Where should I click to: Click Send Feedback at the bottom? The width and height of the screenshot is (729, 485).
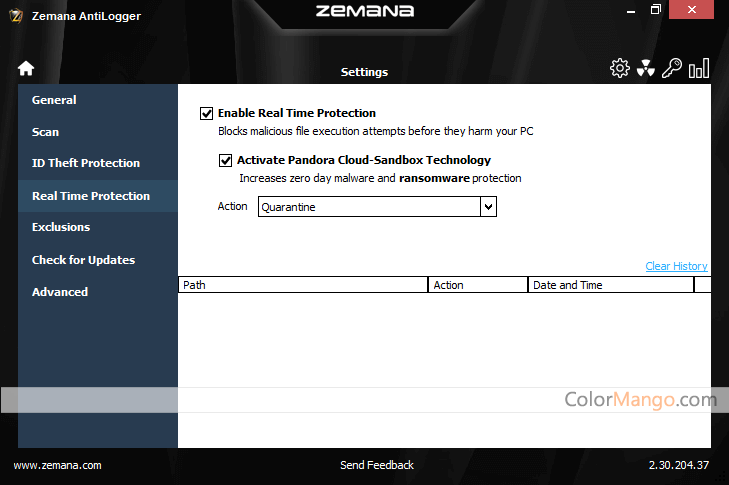pos(377,465)
